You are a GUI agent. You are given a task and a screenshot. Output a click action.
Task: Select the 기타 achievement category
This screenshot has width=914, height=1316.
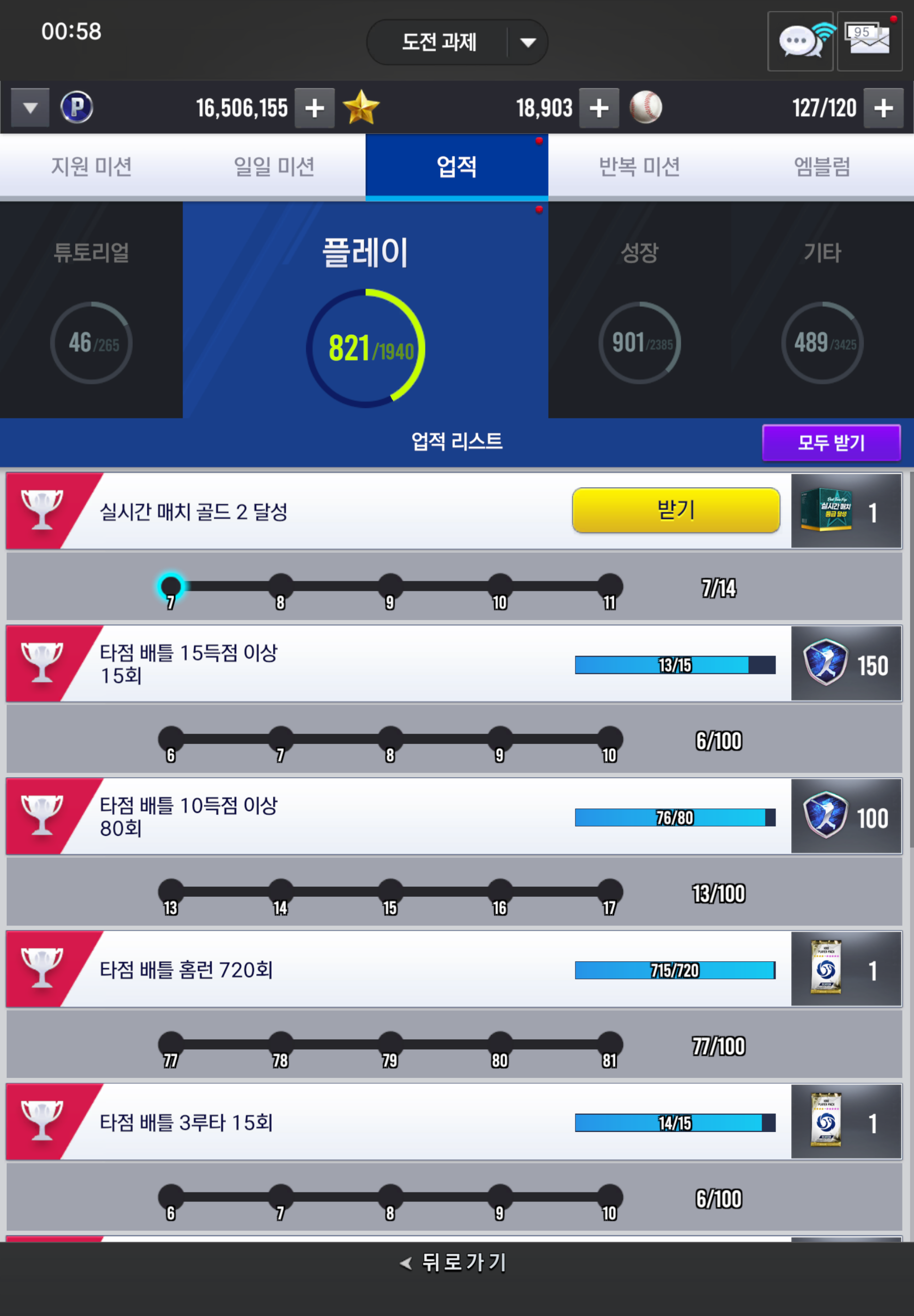822,310
